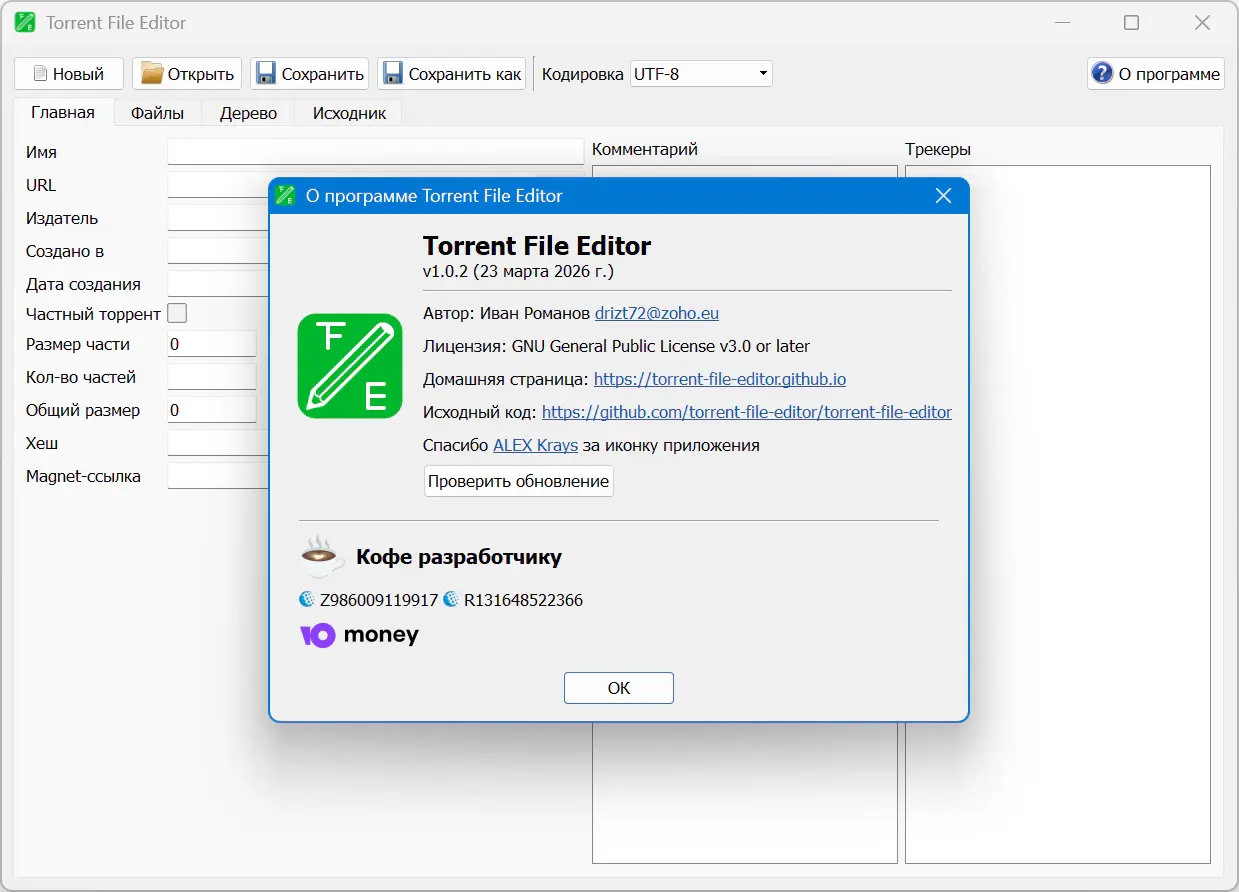Screen dimensions: 1239x892
Task: Click the Размер части field
Action: [212, 344]
